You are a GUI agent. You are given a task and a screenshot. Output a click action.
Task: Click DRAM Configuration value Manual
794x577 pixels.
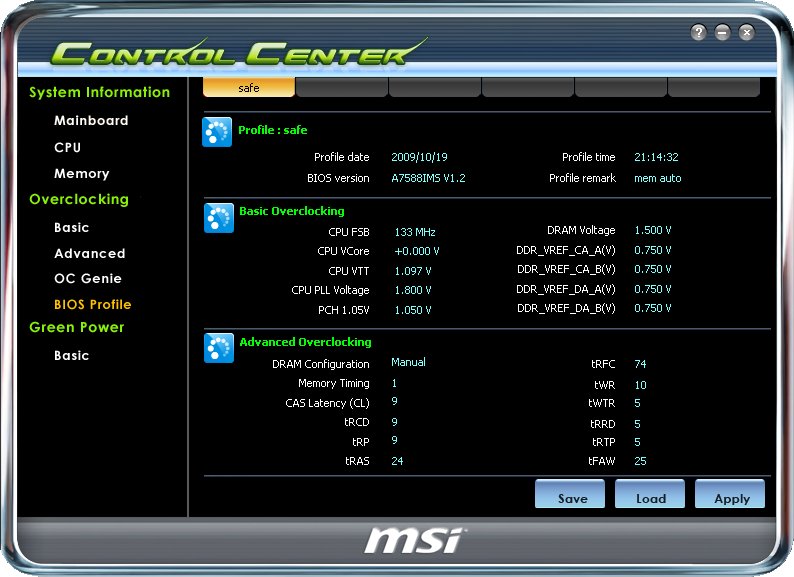[408, 362]
